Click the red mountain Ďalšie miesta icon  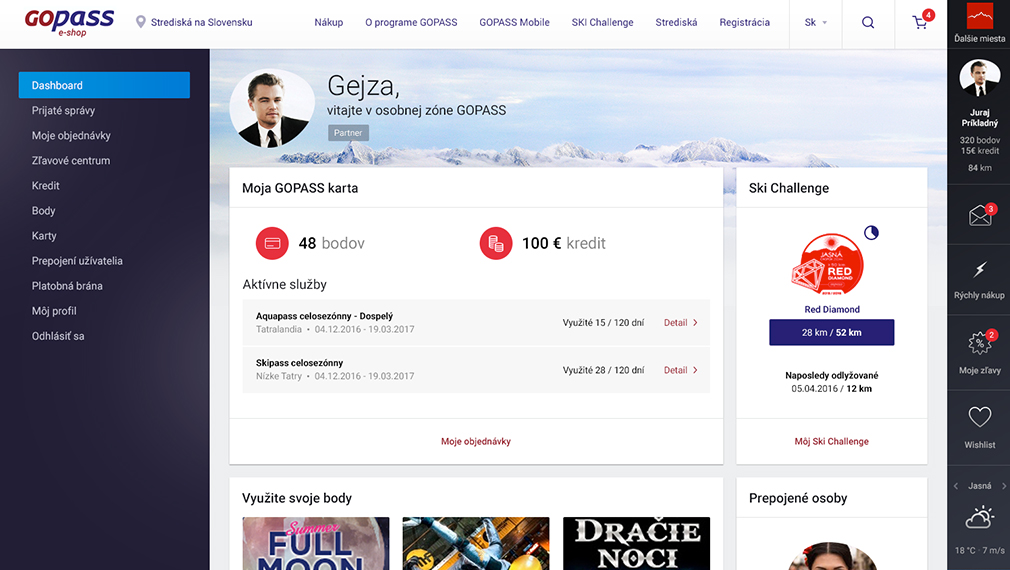[980, 15]
